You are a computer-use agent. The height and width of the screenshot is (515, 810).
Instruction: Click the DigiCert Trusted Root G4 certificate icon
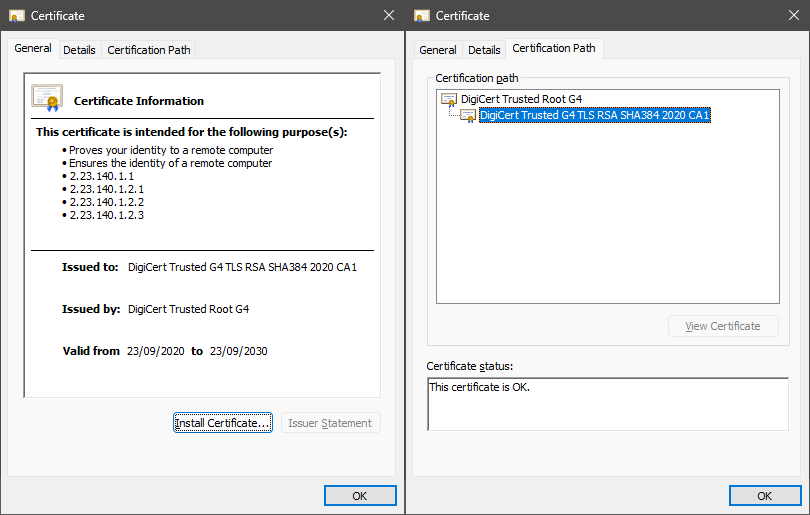click(x=449, y=99)
